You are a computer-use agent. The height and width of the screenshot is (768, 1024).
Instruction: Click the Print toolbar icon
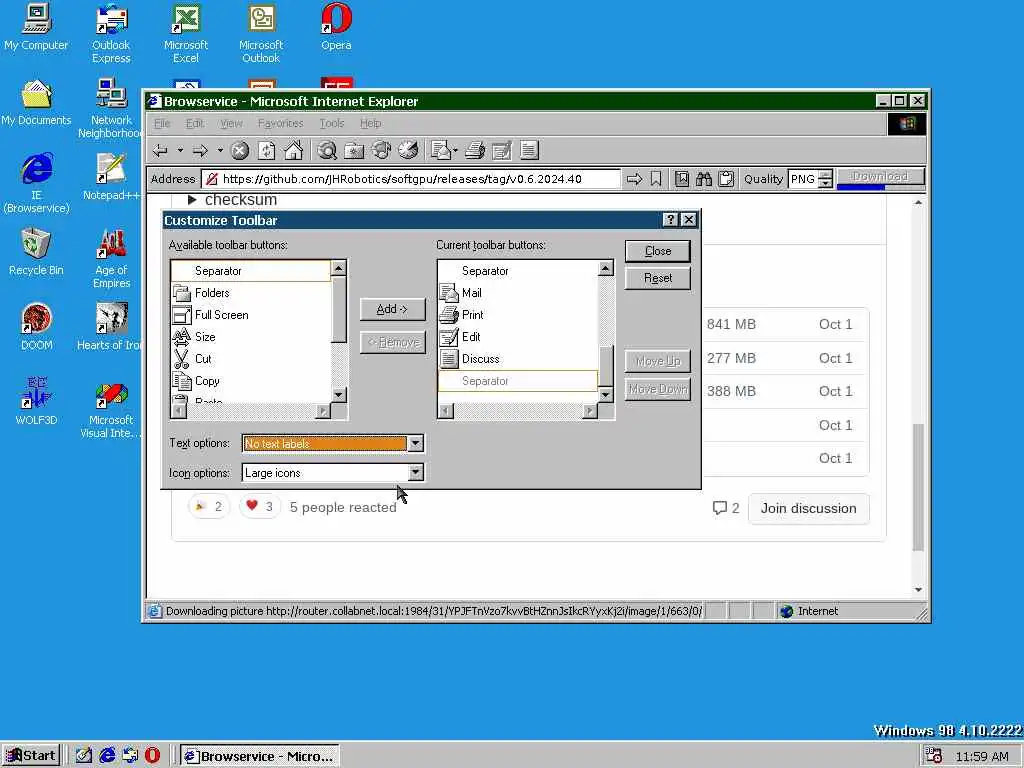475,151
